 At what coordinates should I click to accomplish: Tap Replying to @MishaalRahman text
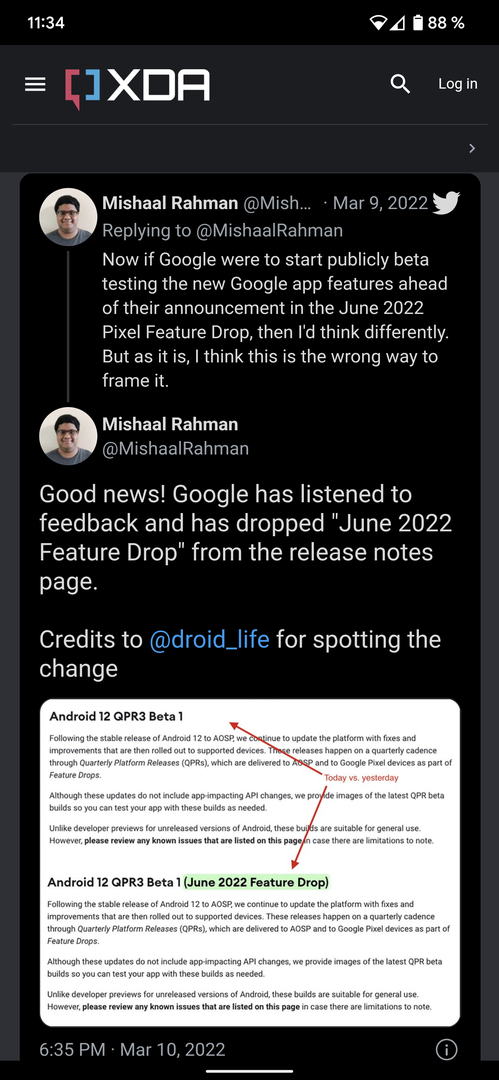point(222,230)
